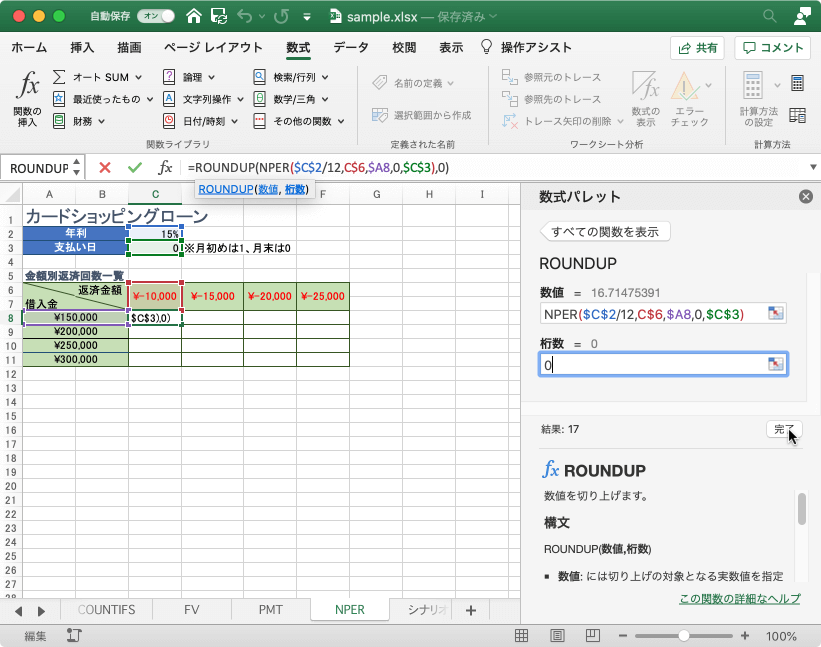Click Create from Selection (選択範囲から作成) icon
Viewport: 821px width, 647px height.
[x=380, y=115]
